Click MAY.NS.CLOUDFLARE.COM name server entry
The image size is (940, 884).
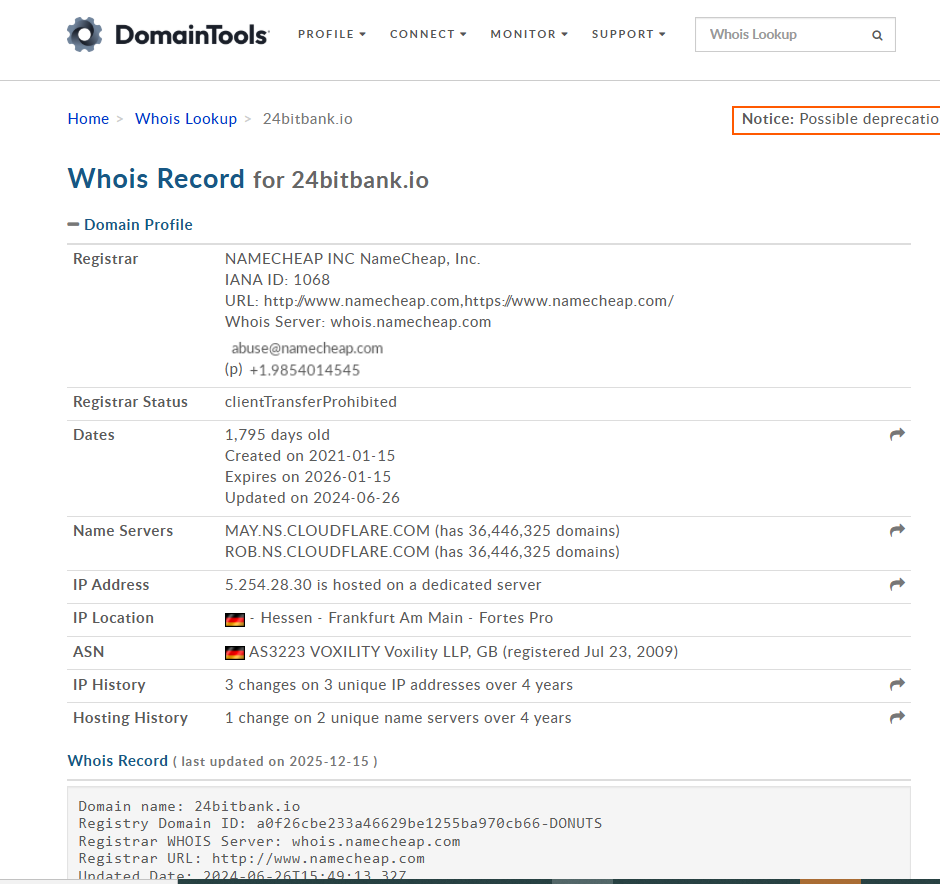click(x=422, y=531)
